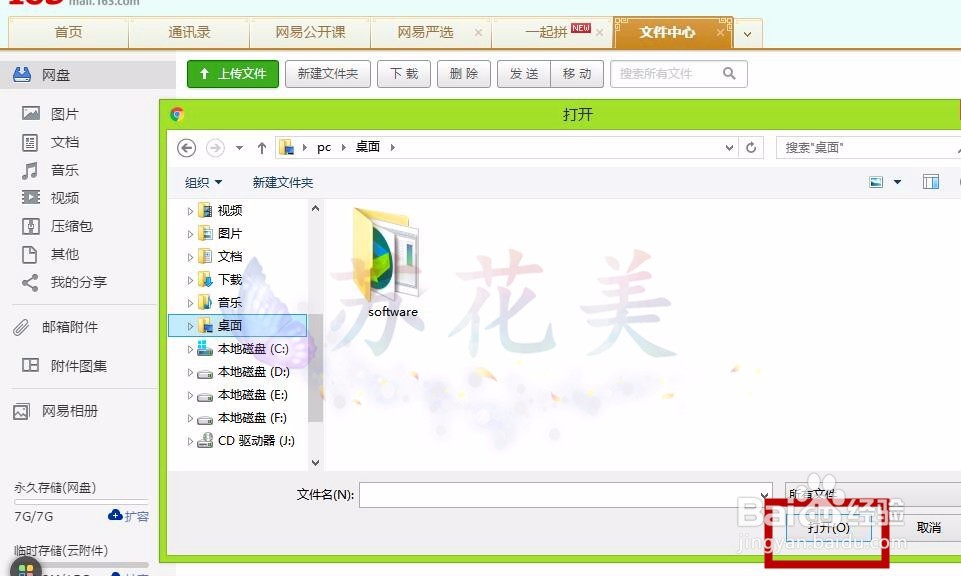
Task: Open 视频 category in sidebar
Action: click(x=64, y=198)
